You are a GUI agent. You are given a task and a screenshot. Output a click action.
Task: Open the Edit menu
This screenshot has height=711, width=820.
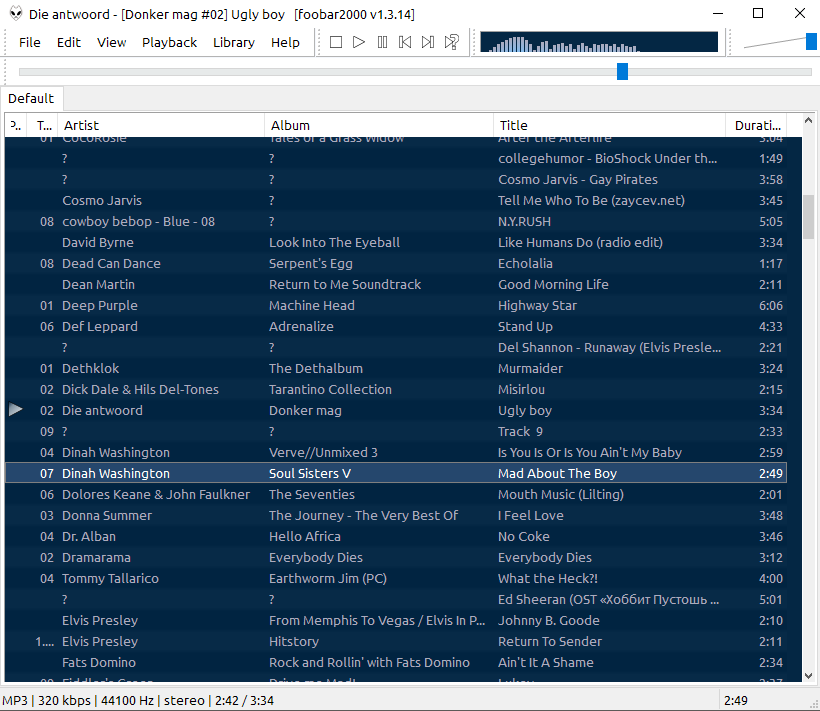[x=69, y=42]
